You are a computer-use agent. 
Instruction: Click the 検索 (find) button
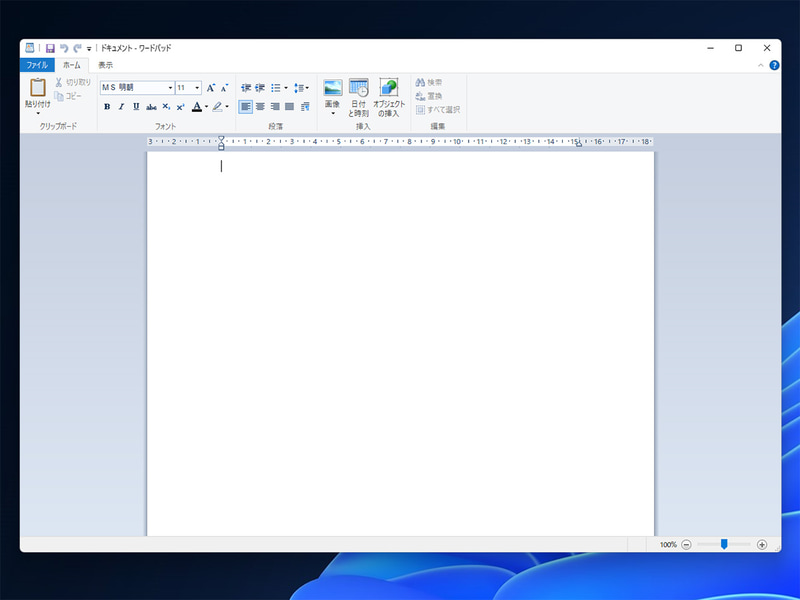pos(429,82)
